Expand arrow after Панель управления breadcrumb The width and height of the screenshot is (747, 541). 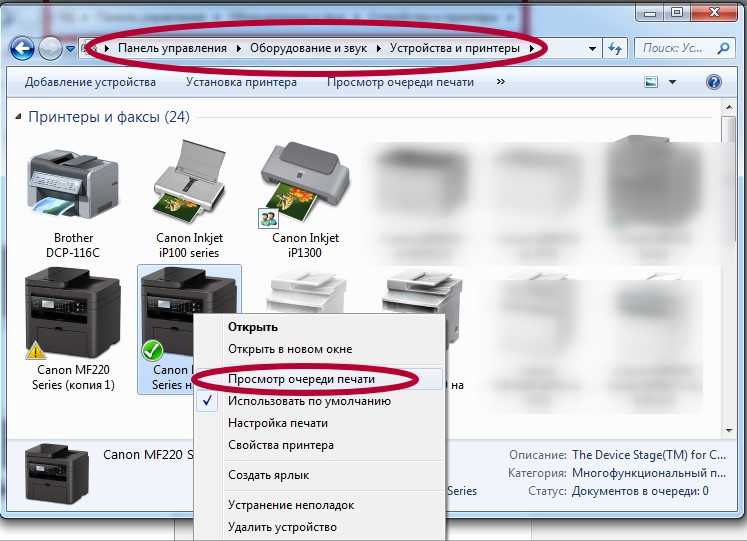pyautogui.click(x=238, y=48)
